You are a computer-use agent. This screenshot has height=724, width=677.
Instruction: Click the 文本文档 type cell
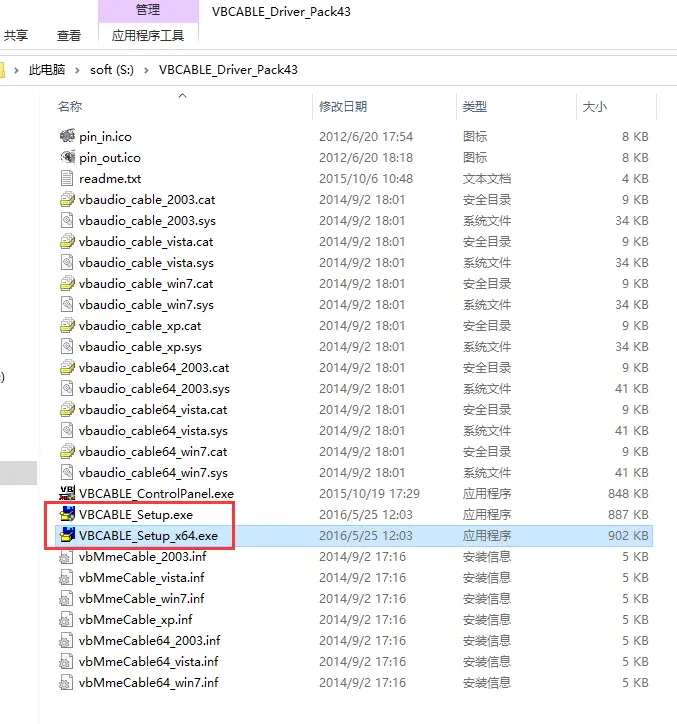click(x=487, y=179)
